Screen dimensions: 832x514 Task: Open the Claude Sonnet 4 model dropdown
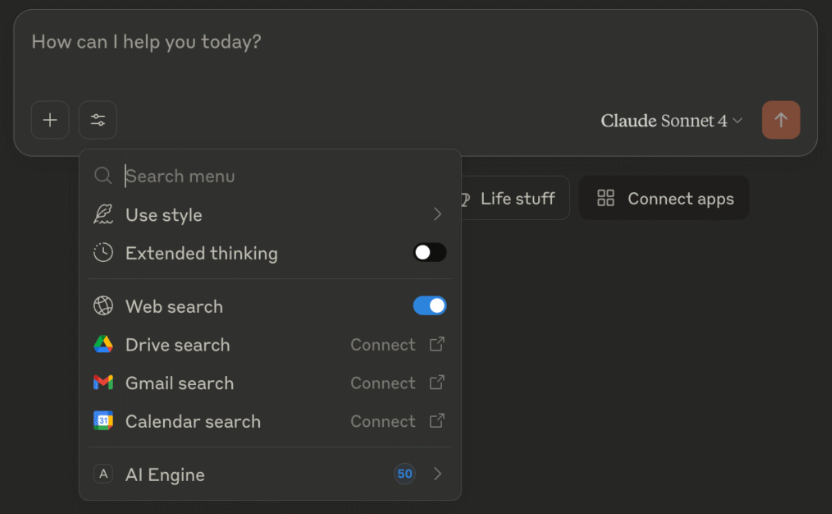tap(671, 121)
